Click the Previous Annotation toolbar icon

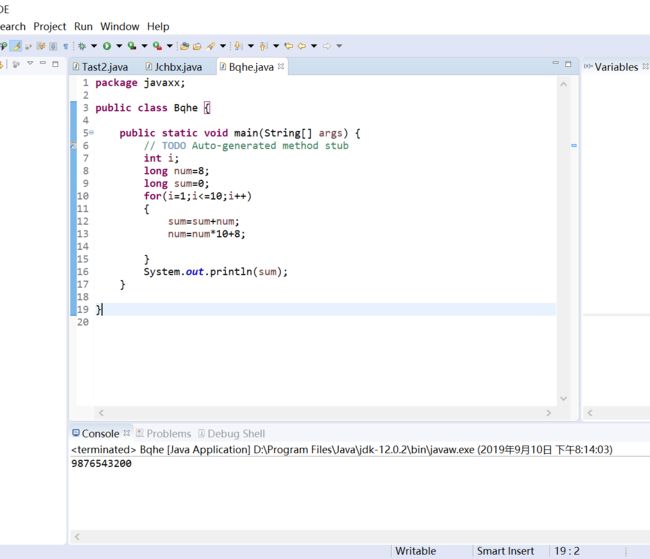click(x=263, y=46)
